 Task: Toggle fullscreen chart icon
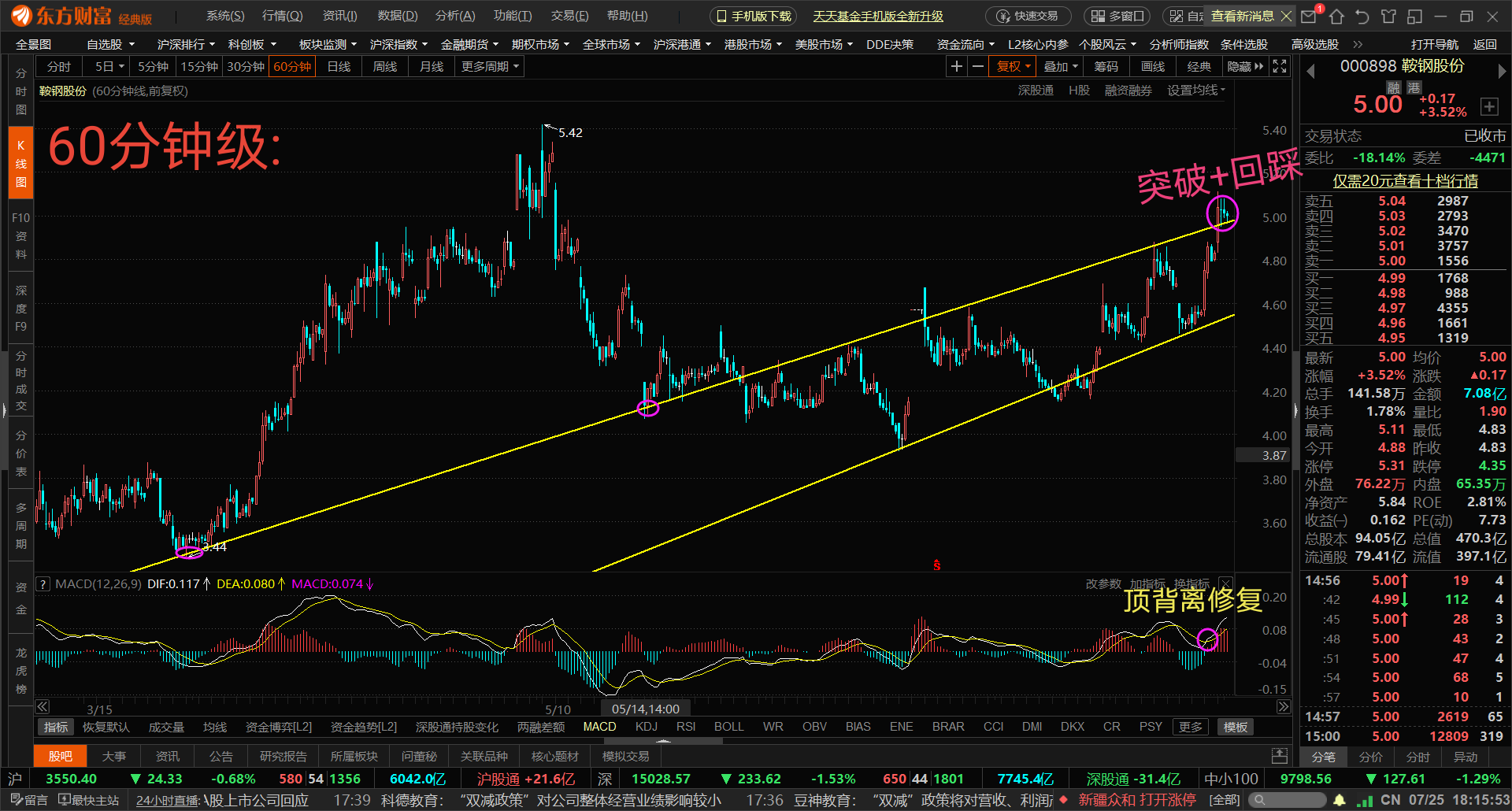(1280, 67)
